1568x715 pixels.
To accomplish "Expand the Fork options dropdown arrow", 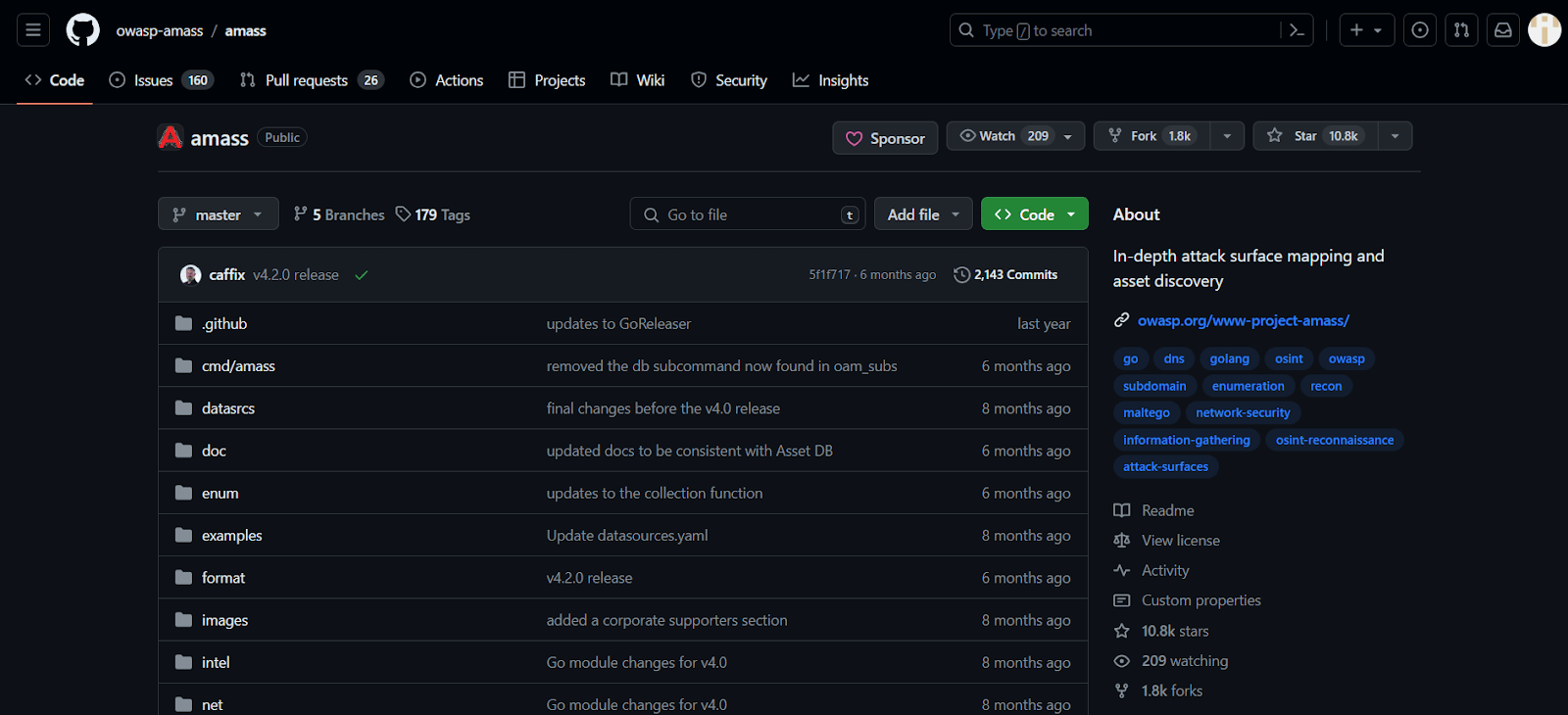I will click(x=1227, y=136).
